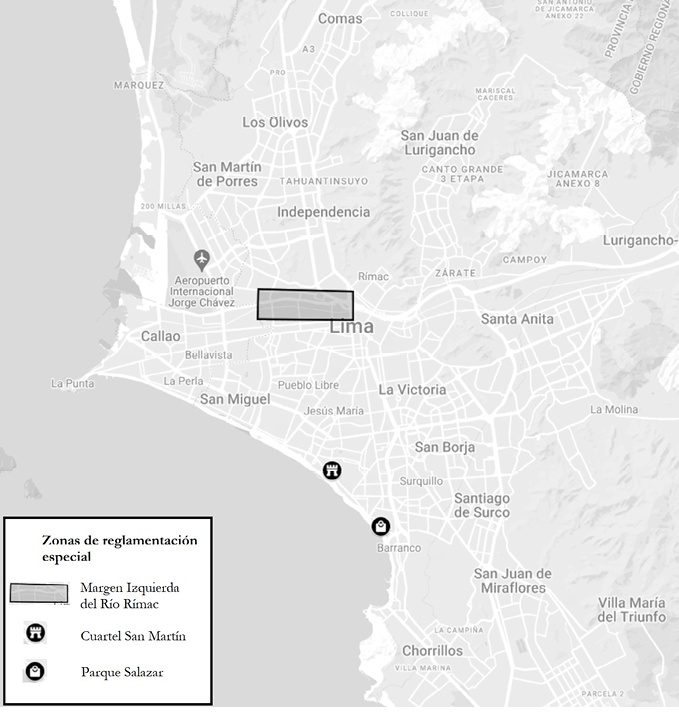This screenshot has width=679, height=715.
Task: Click the Villa María del Triunfo label
Action: pos(631,609)
